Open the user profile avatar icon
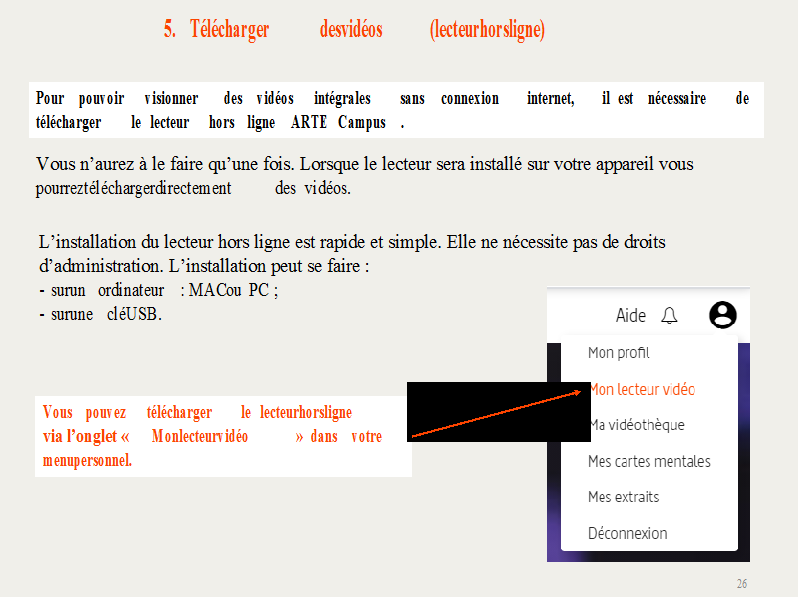This screenshot has height=600, width=800. (x=722, y=316)
